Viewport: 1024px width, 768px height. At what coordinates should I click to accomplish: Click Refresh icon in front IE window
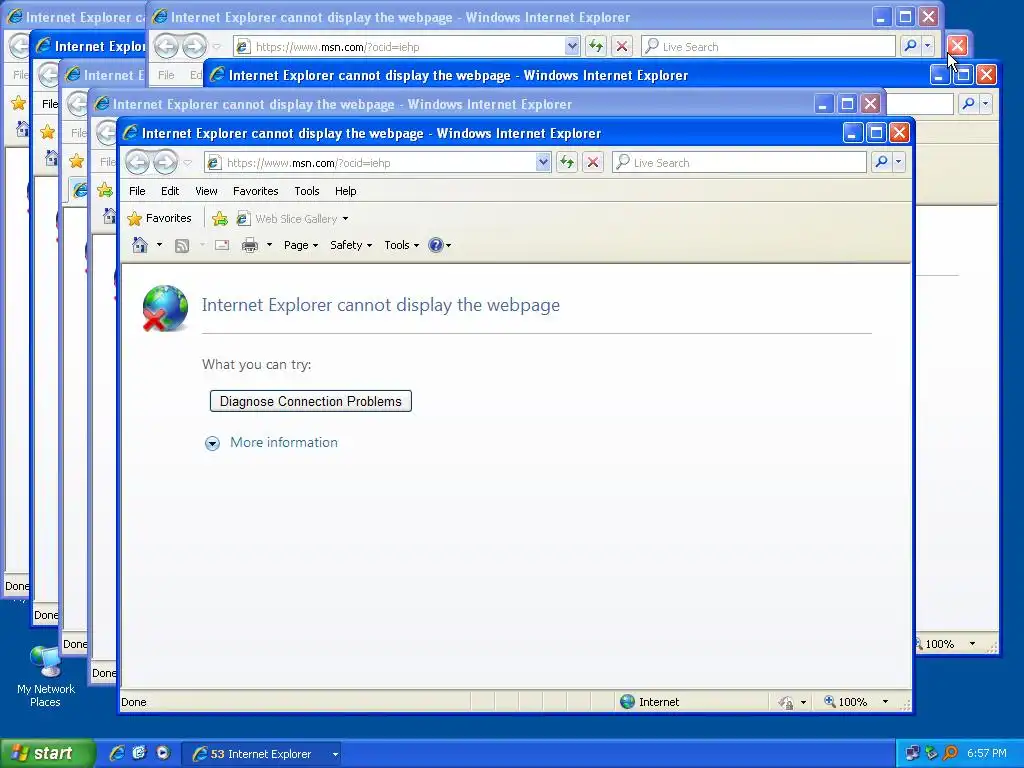(567, 162)
